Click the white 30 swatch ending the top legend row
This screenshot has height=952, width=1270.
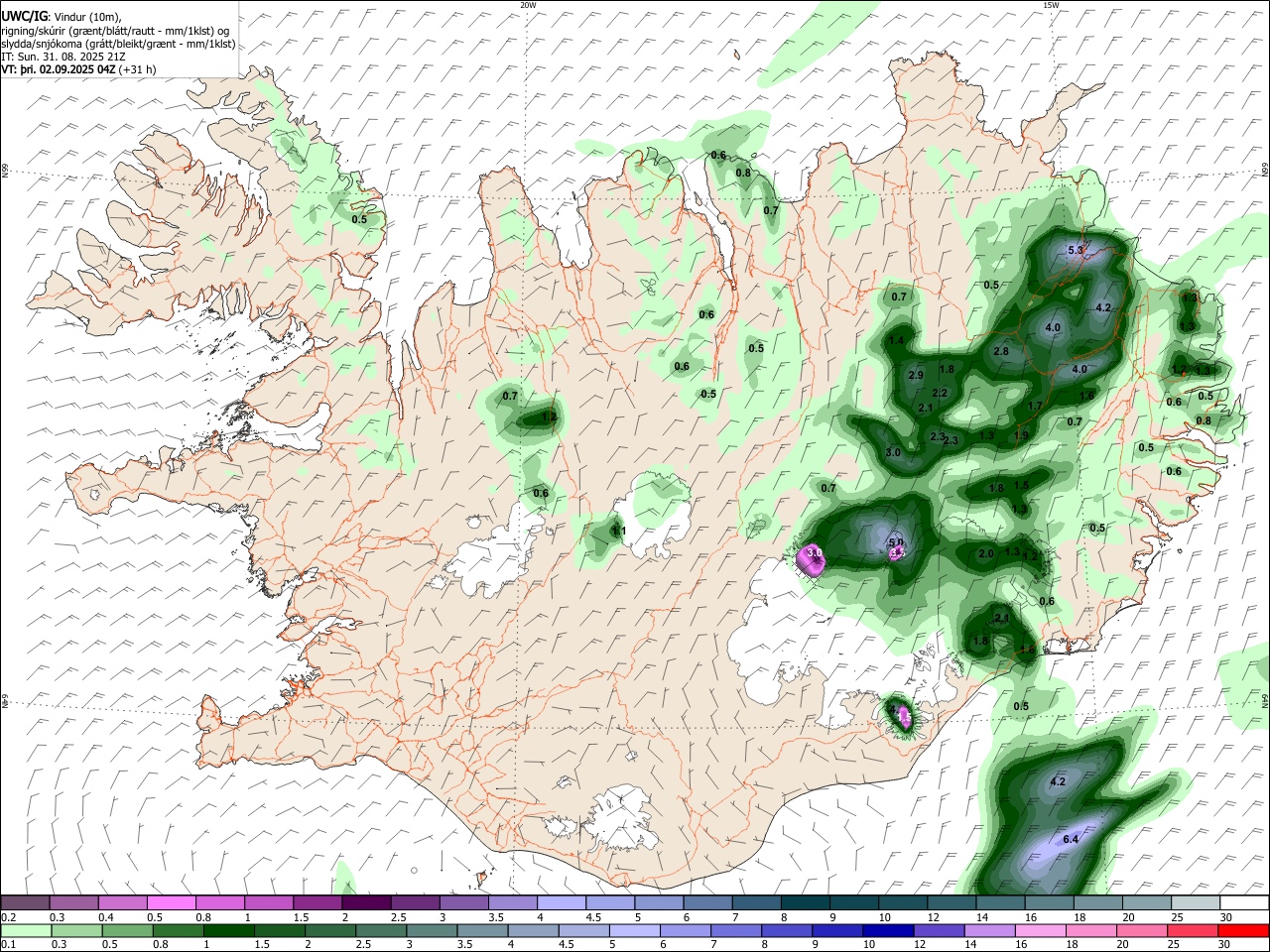[1242, 903]
